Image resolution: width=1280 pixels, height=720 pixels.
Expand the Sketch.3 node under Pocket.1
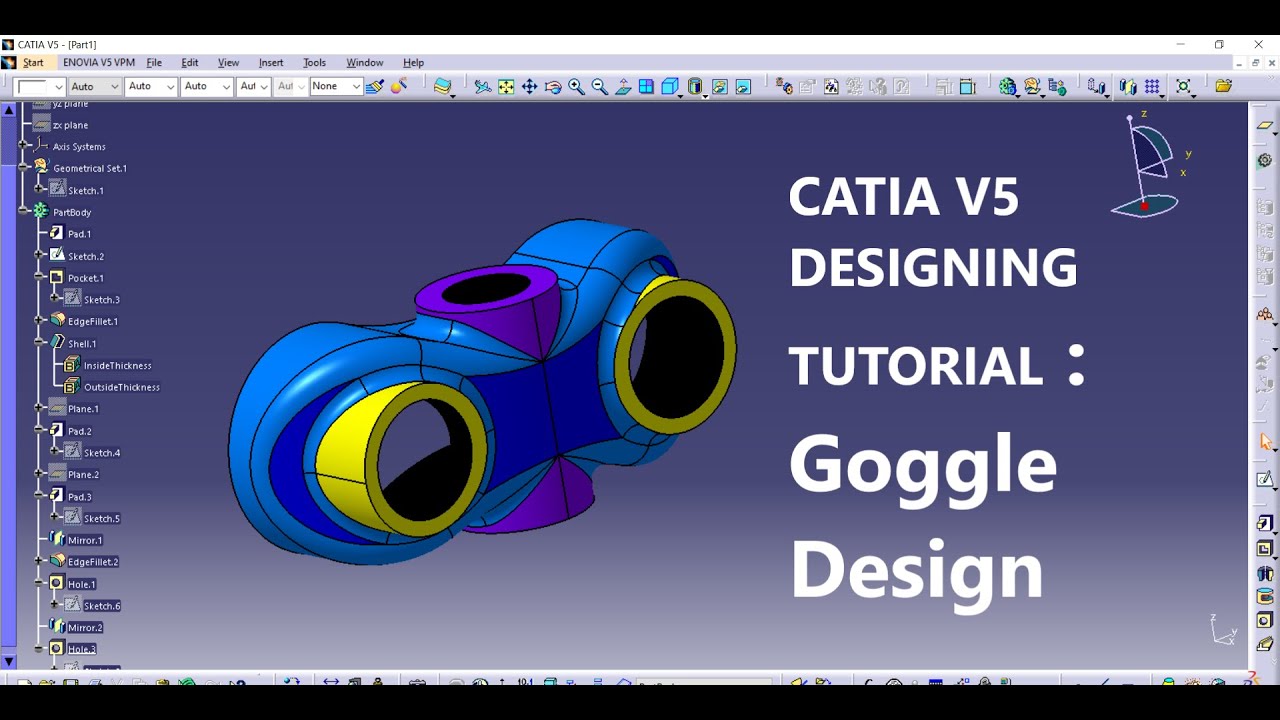pos(55,299)
